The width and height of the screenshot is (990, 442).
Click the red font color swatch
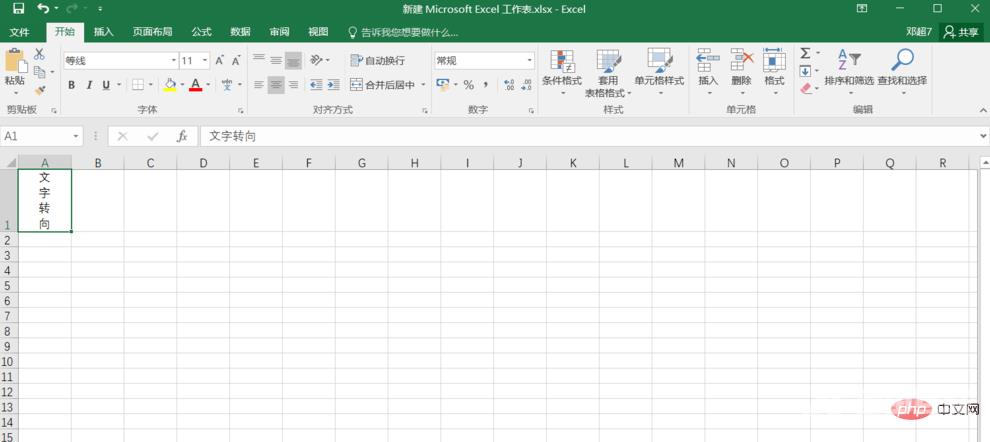[x=196, y=85]
